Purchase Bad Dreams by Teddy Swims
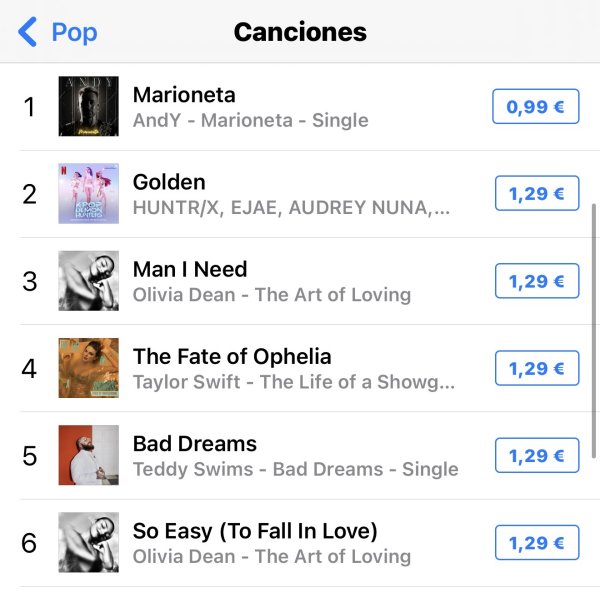The height and width of the screenshot is (592, 600). click(536, 455)
